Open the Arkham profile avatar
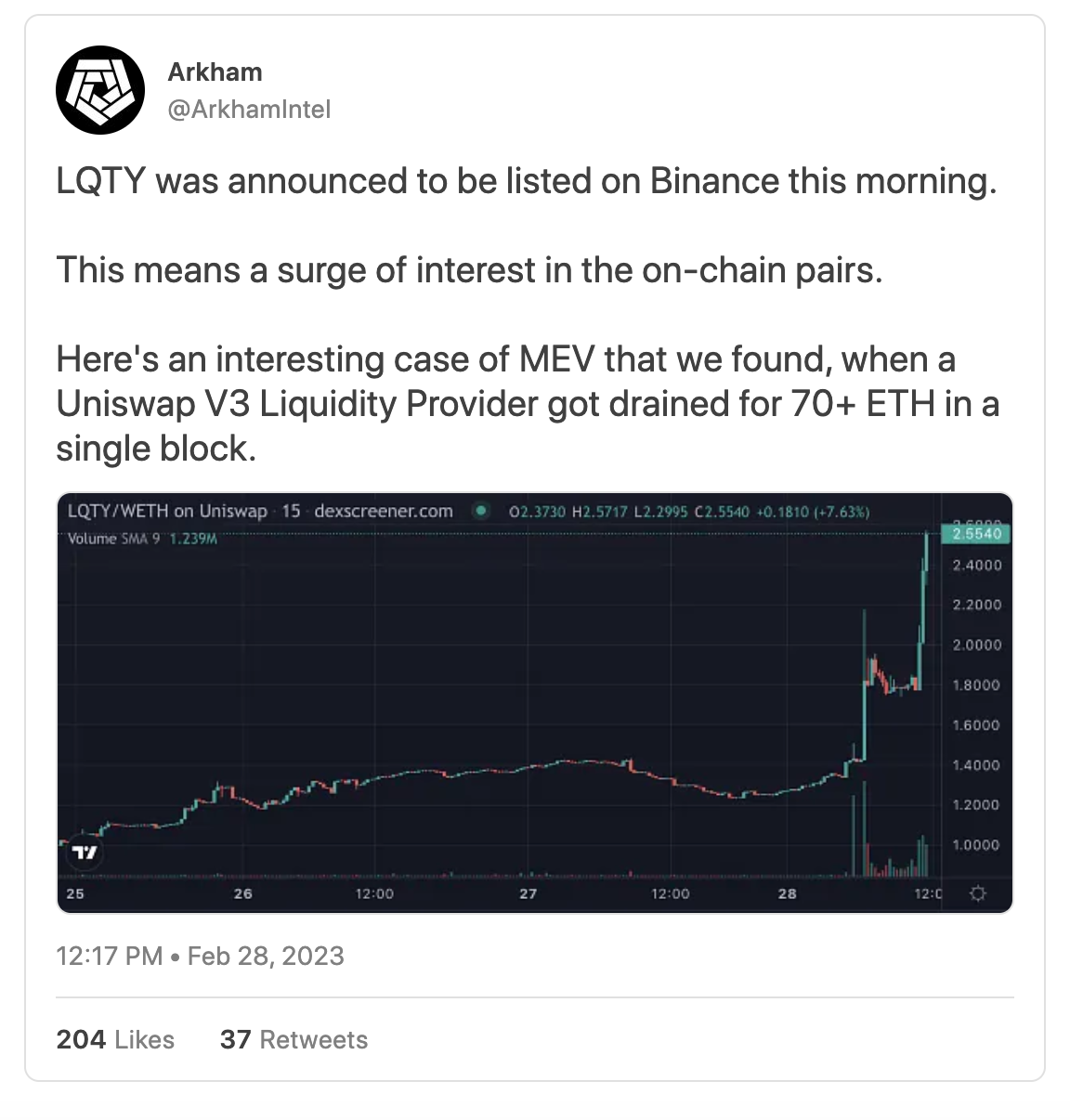The image size is (1070, 1120). (100, 90)
